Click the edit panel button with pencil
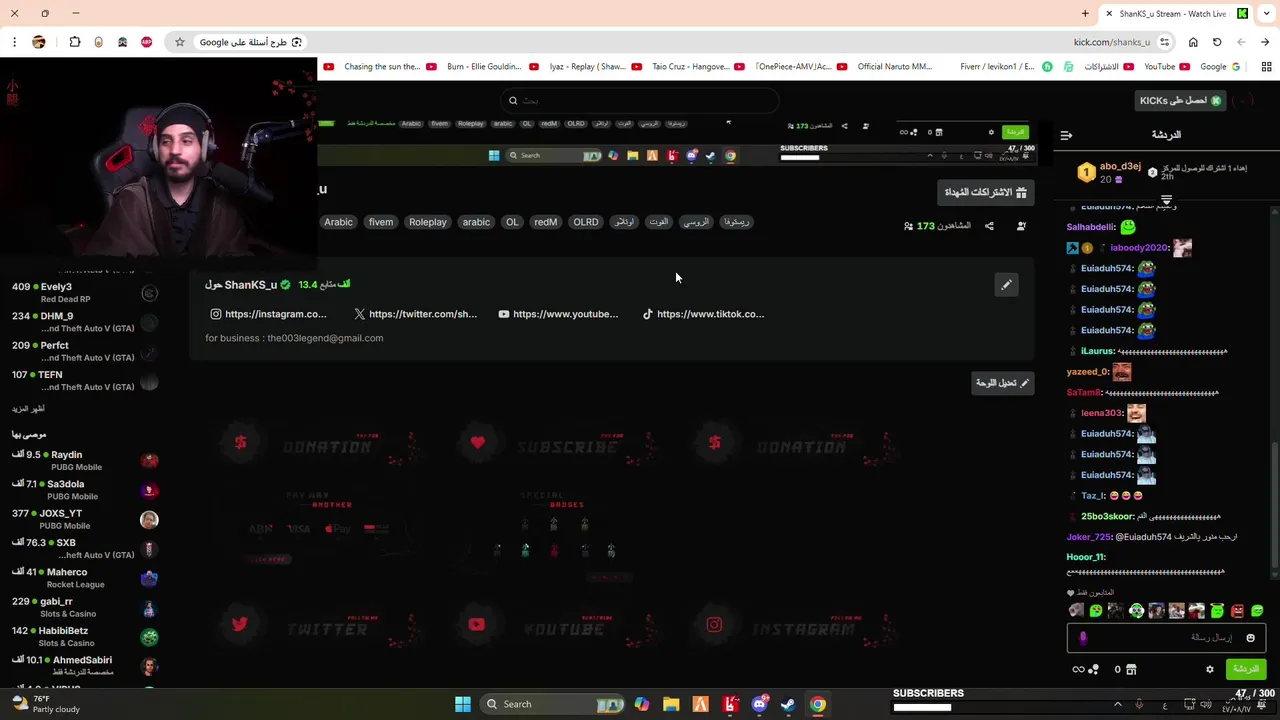This screenshot has width=1280, height=720. tap(1002, 383)
